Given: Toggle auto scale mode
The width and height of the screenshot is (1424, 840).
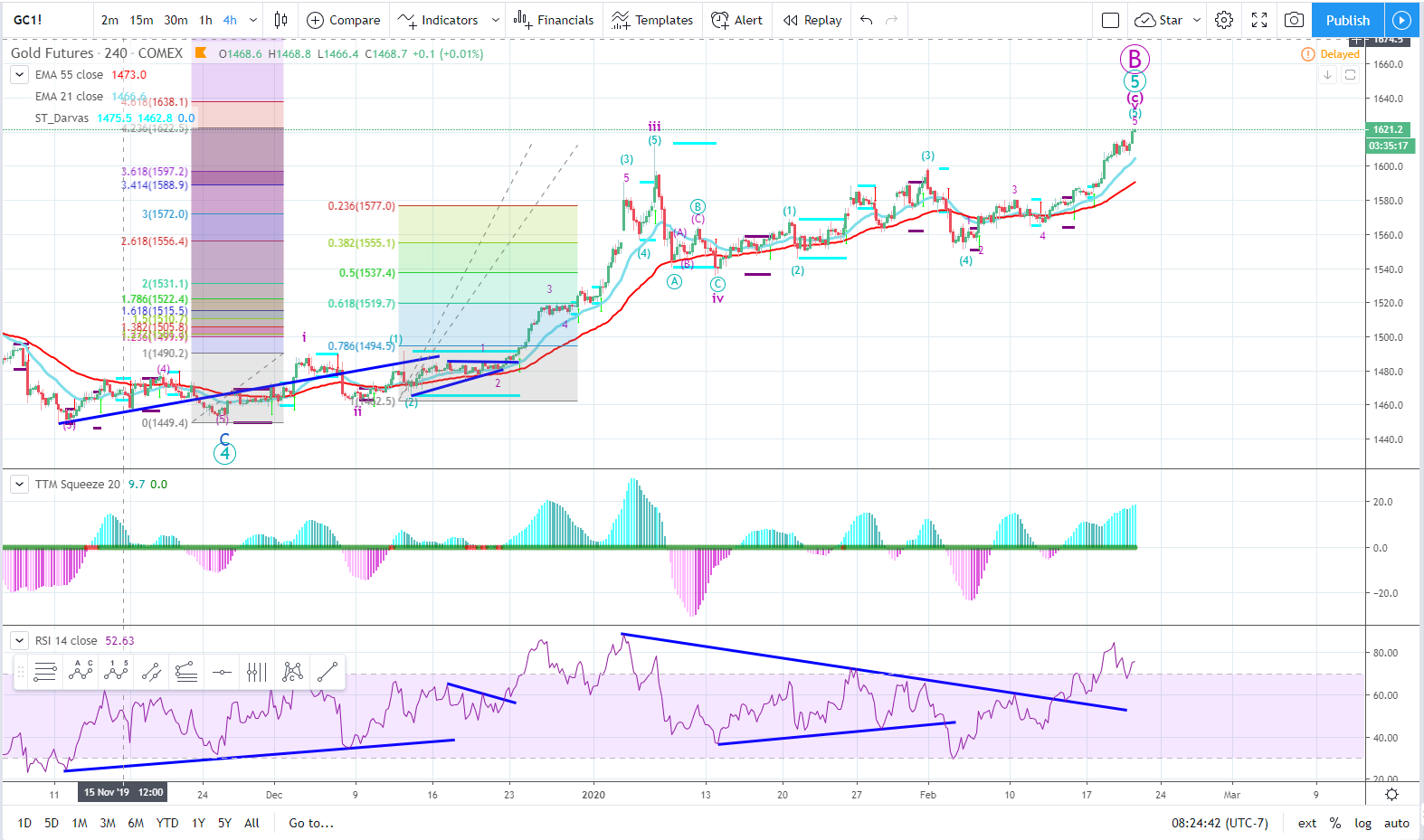Looking at the screenshot, I should [x=1397, y=823].
